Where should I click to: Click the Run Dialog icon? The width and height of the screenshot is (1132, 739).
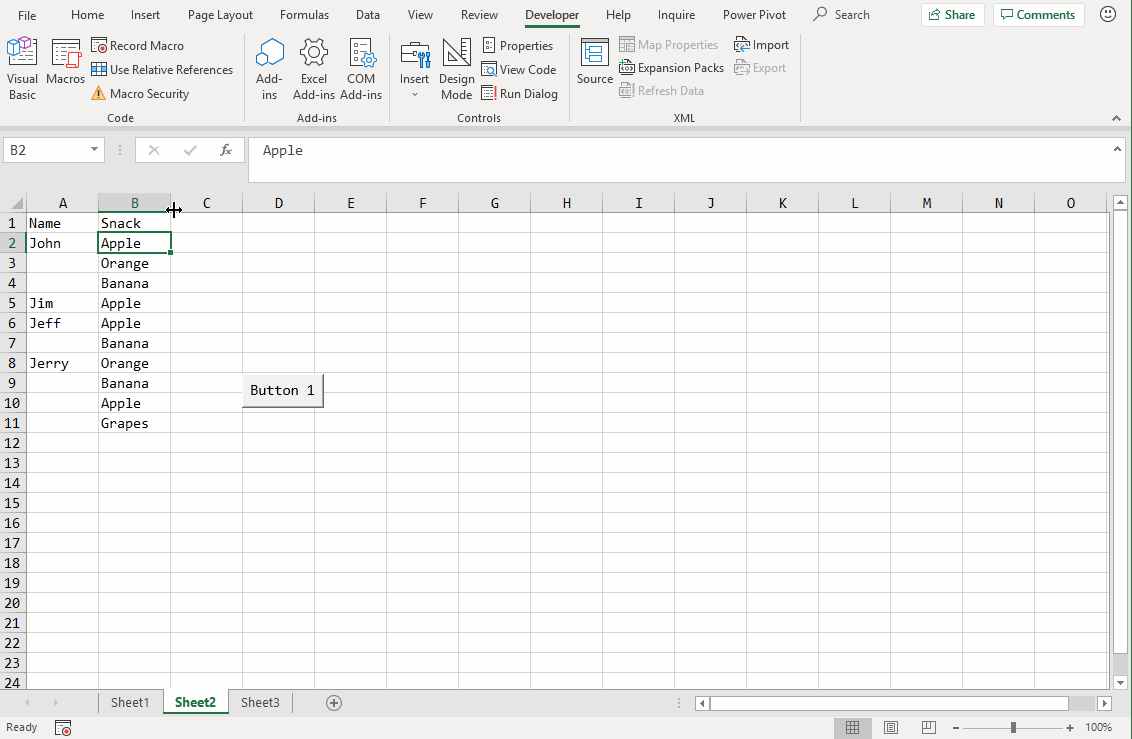pyautogui.click(x=491, y=93)
